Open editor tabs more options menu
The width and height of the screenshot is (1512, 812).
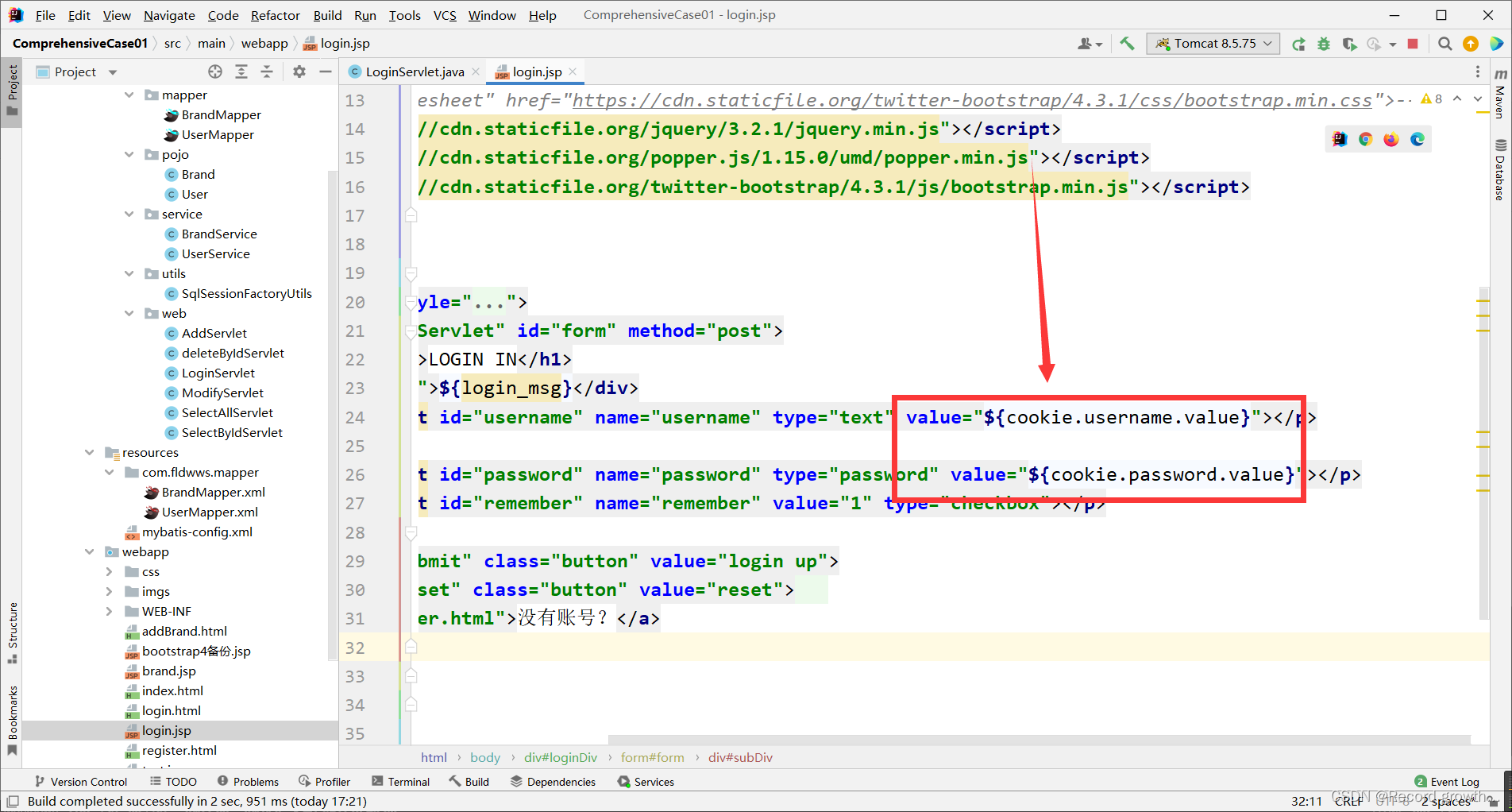point(1478,72)
